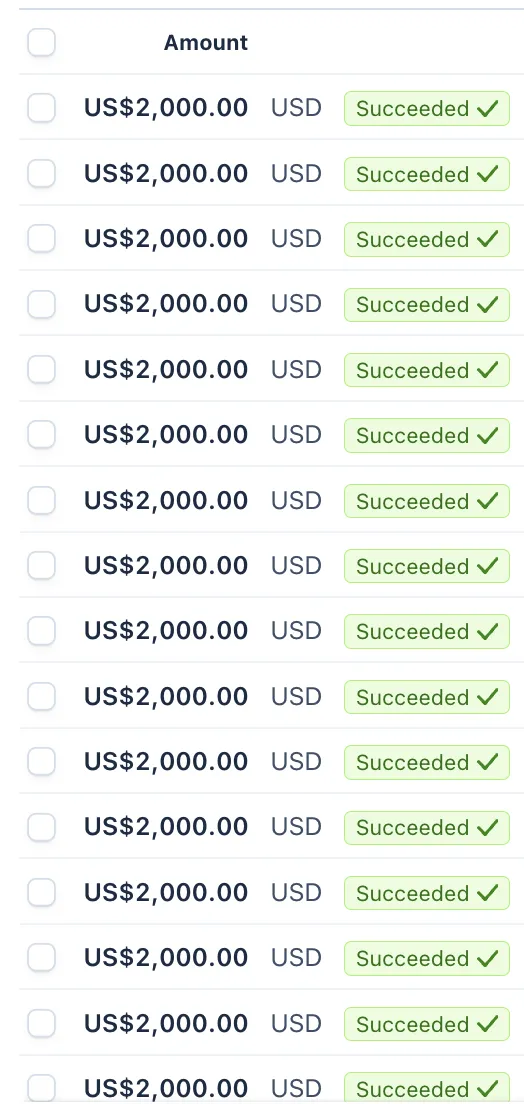
Task: Select the first payment row's checkbox
Action: click(42, 108)
